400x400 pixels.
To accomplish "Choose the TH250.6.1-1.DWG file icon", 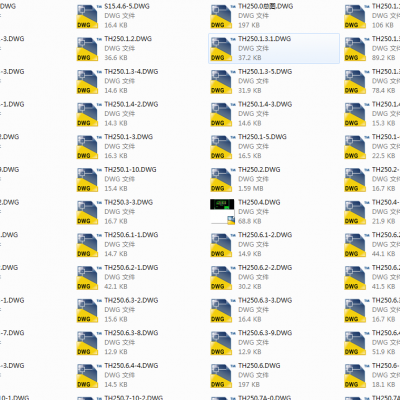I will [x=87, y=245].
